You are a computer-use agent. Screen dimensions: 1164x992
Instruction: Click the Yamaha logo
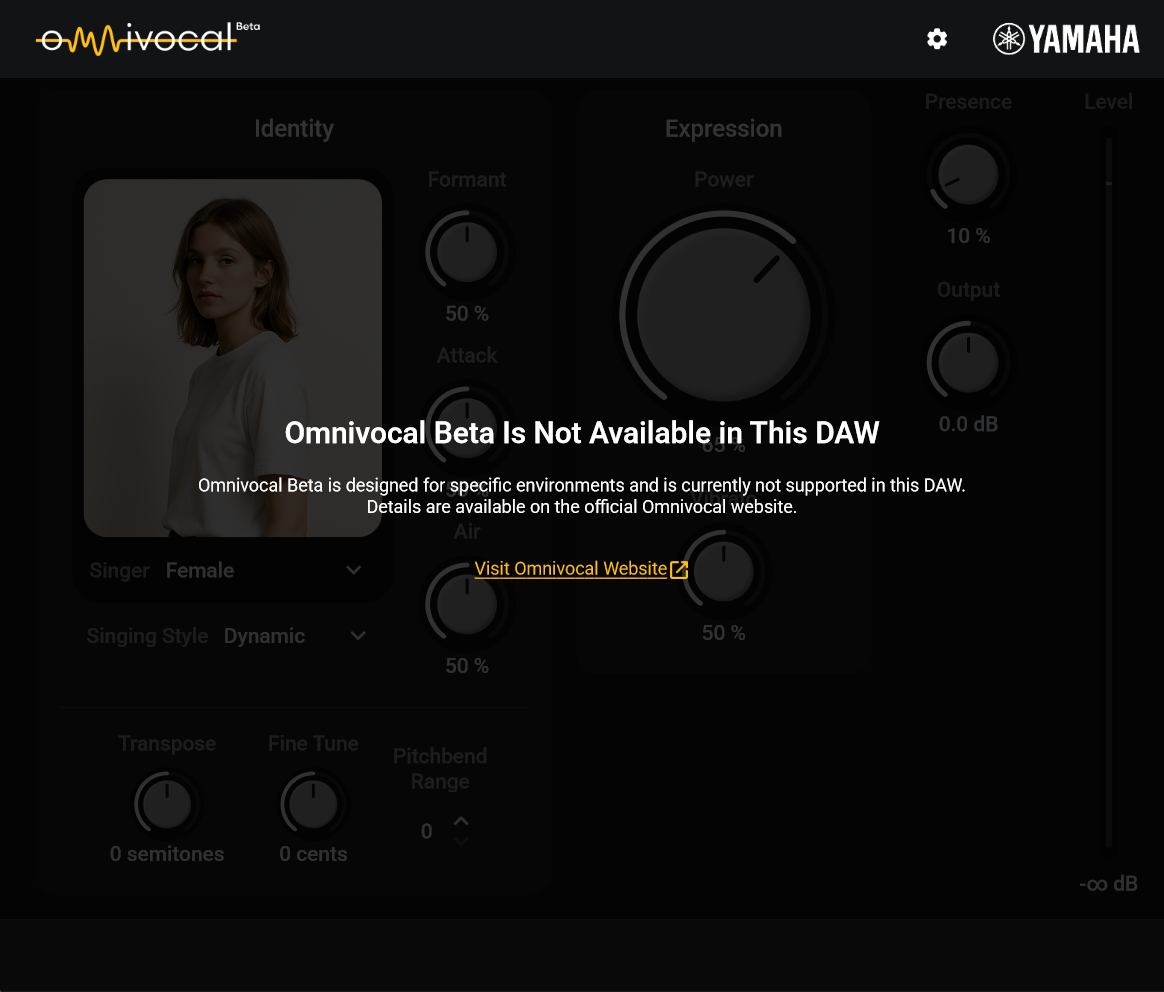tap(1066, 39)
